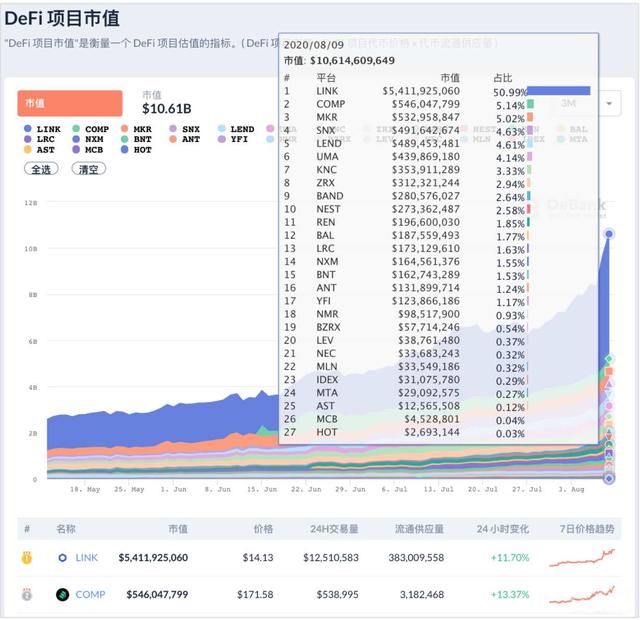Toggle ANT series in chart legend
The image size is (640, 620).
[x=184, y=139]
